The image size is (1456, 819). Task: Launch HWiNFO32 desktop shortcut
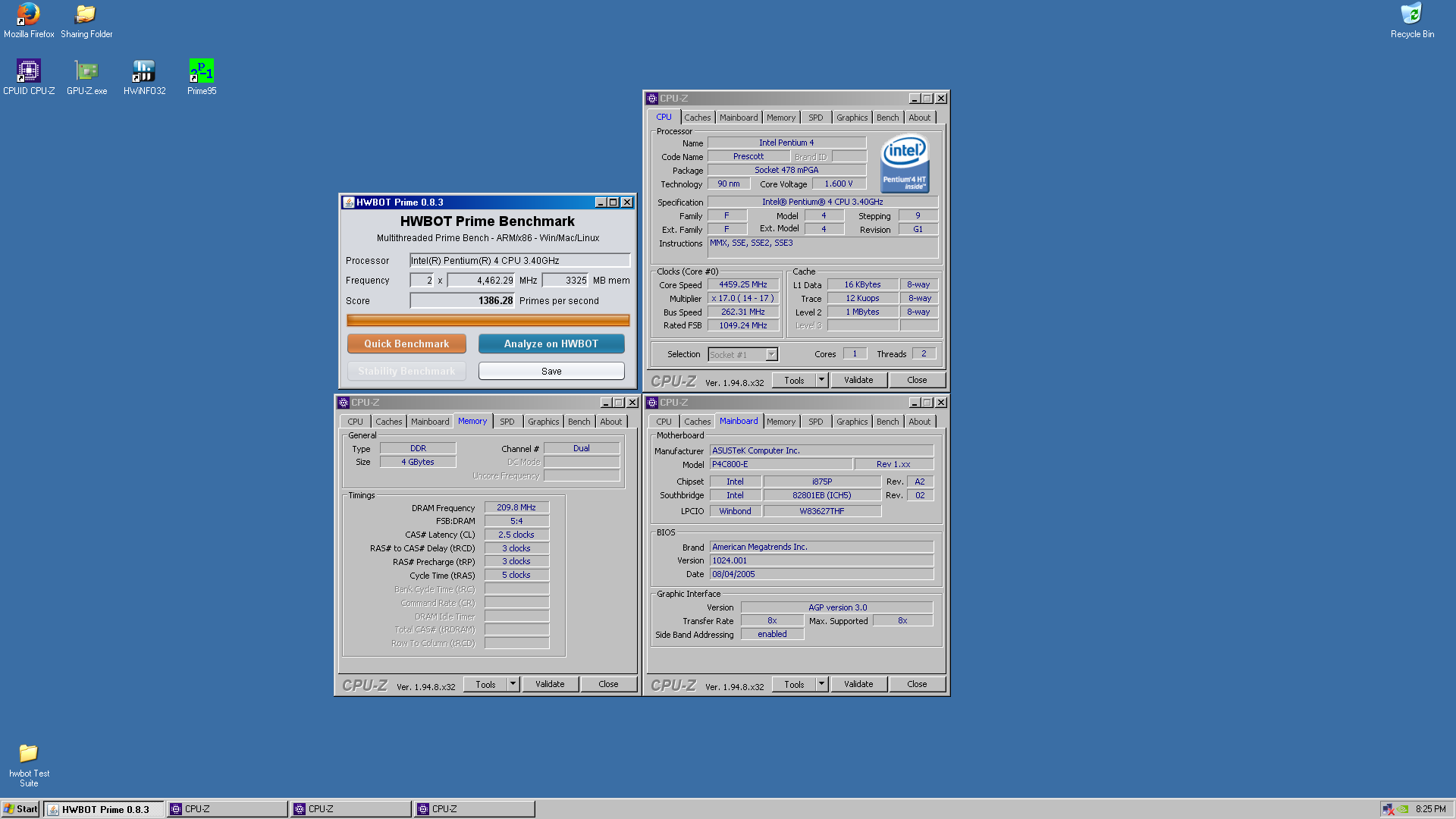(144, 77)
